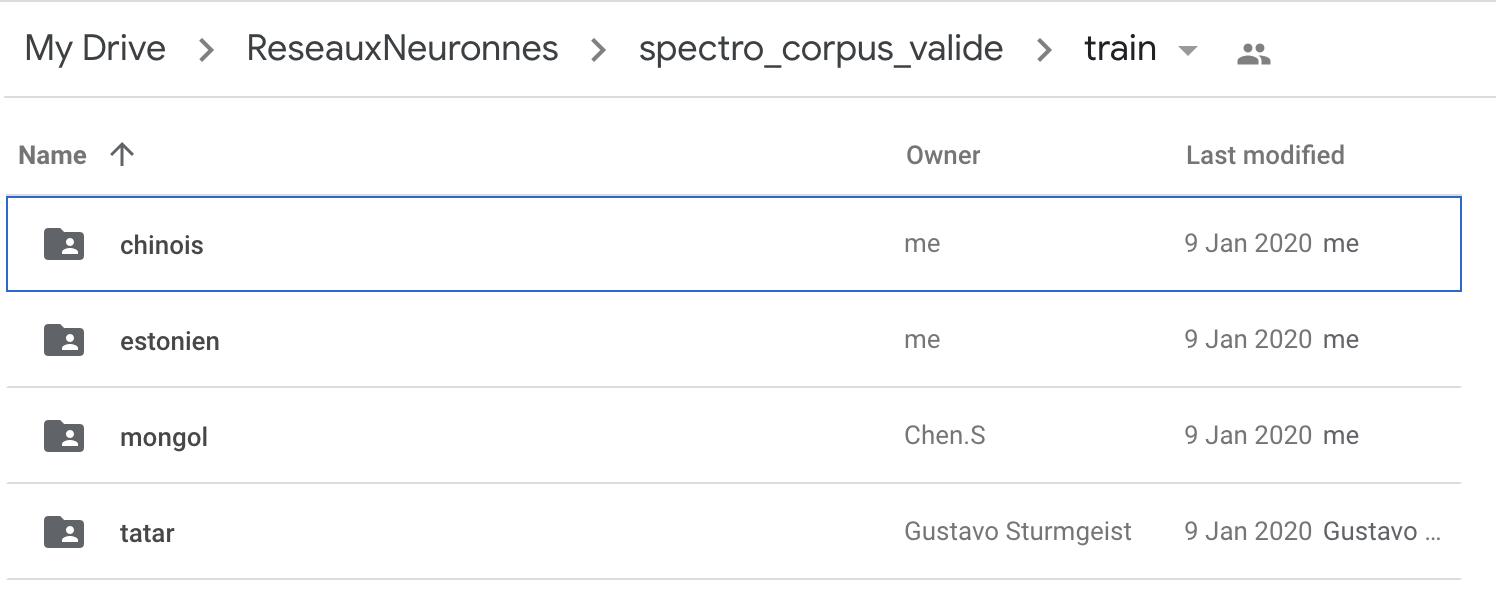Go to My Drive in breadcrumb
Viewport: 1496px width, 590px height.
[x=95, y=48]
